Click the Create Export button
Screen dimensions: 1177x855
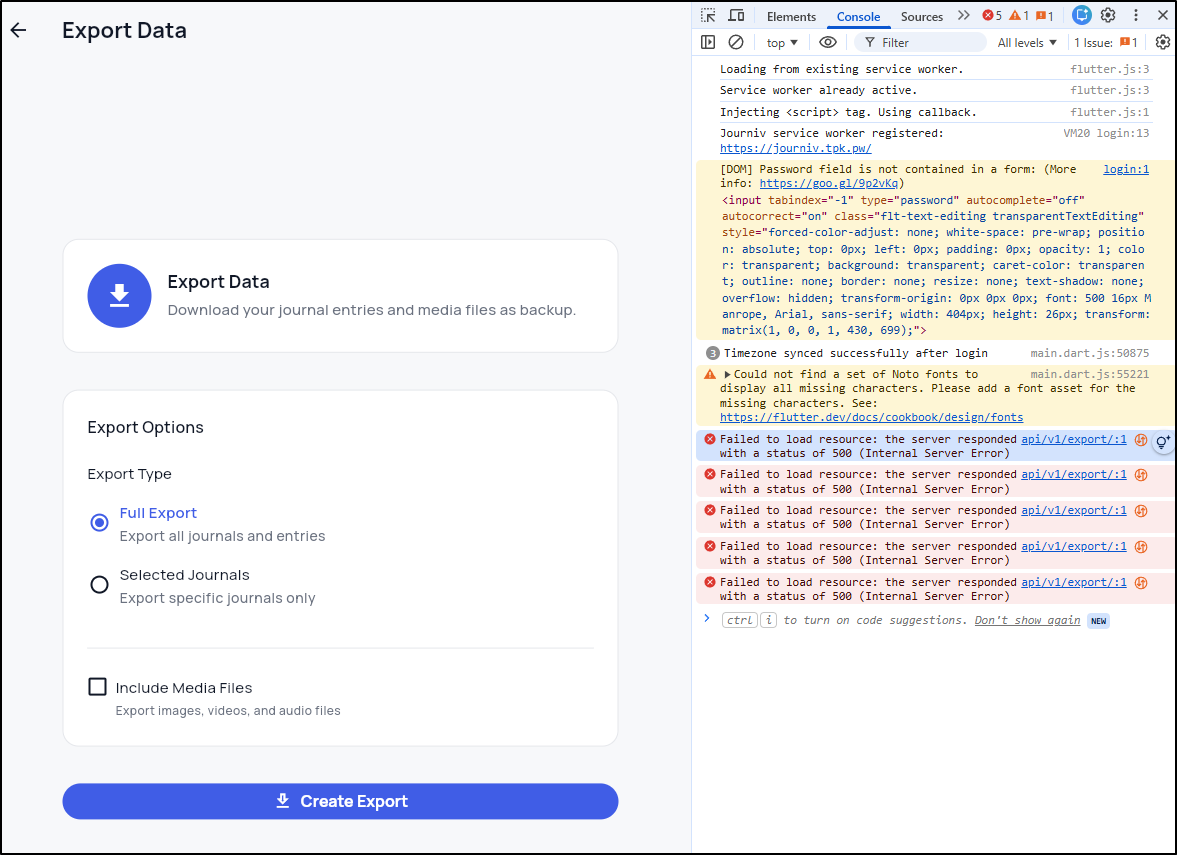(340, 801)
